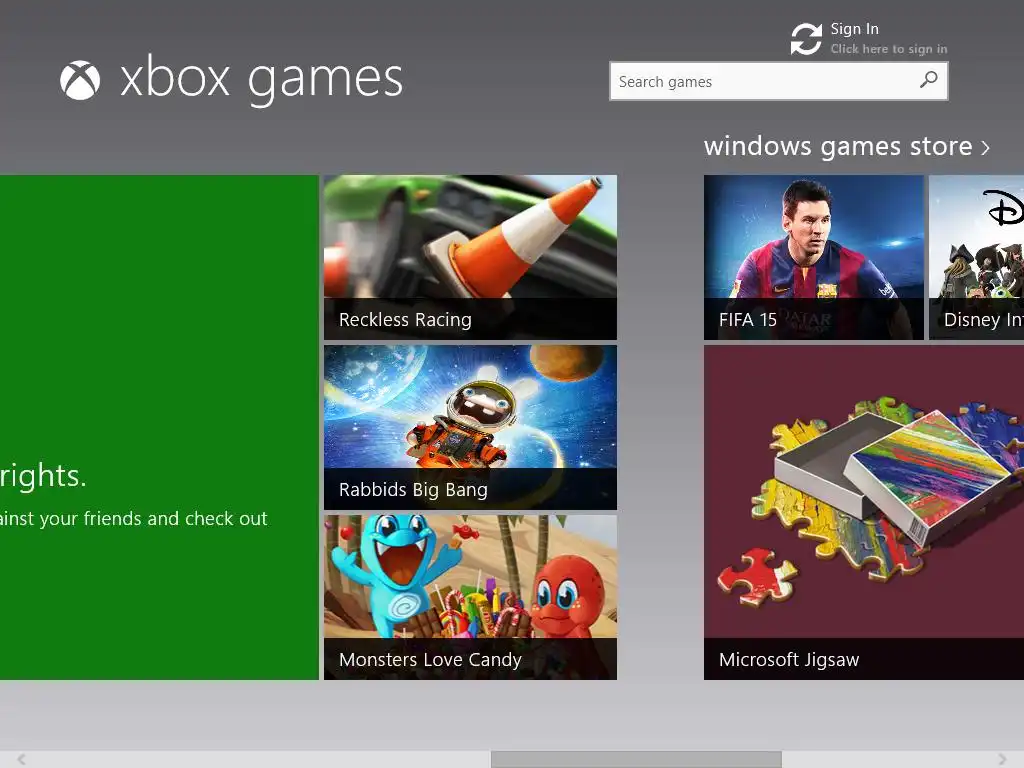This screenshot has height=768, width=1024.
Task: Click the Xbox logo icon
Action: click(x=80, y=80)
